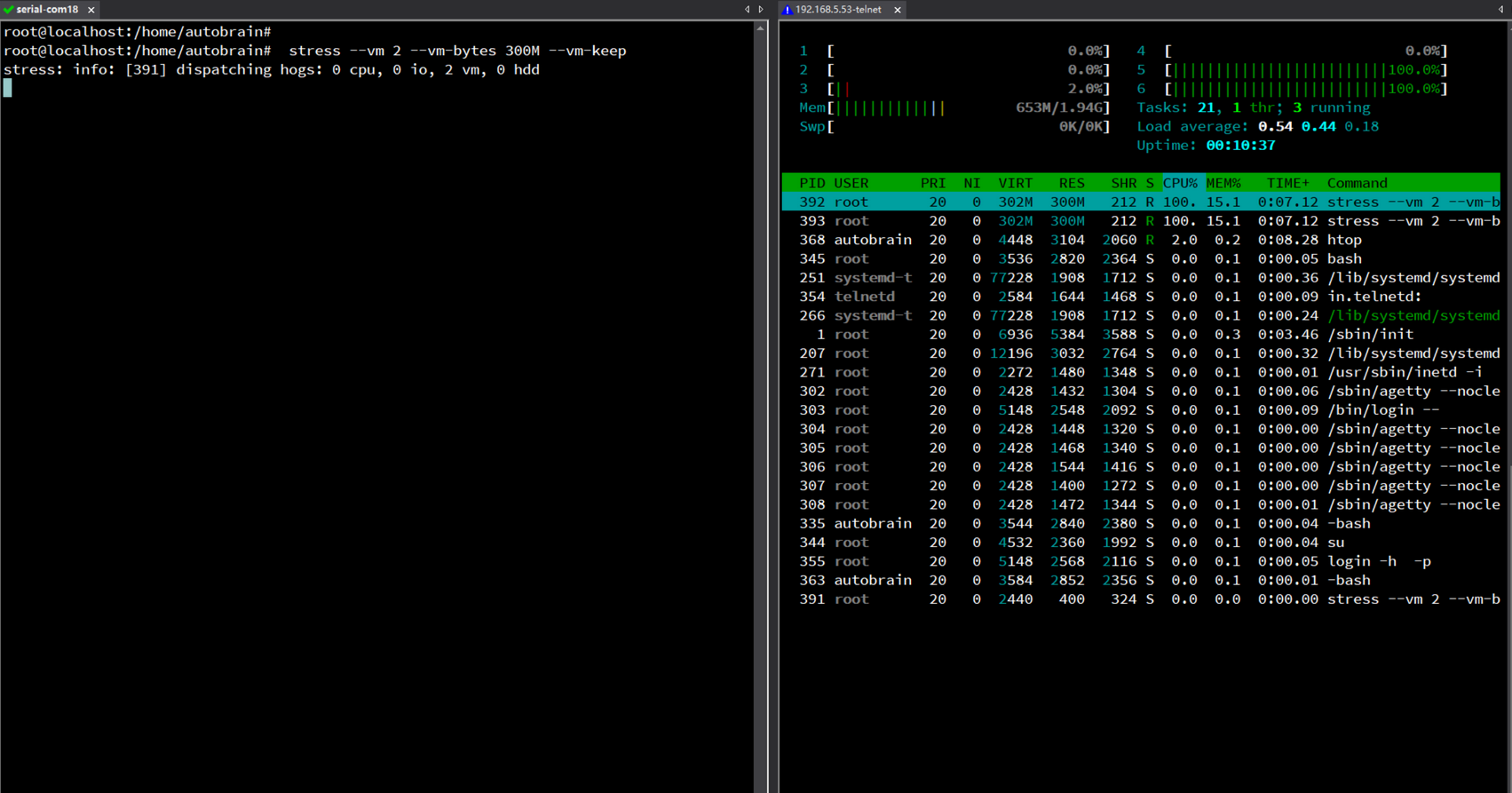This screenshot has height=793, width=1512.
Task: Select the stress process row PID 393
Action: click(x=1141, y=221)
